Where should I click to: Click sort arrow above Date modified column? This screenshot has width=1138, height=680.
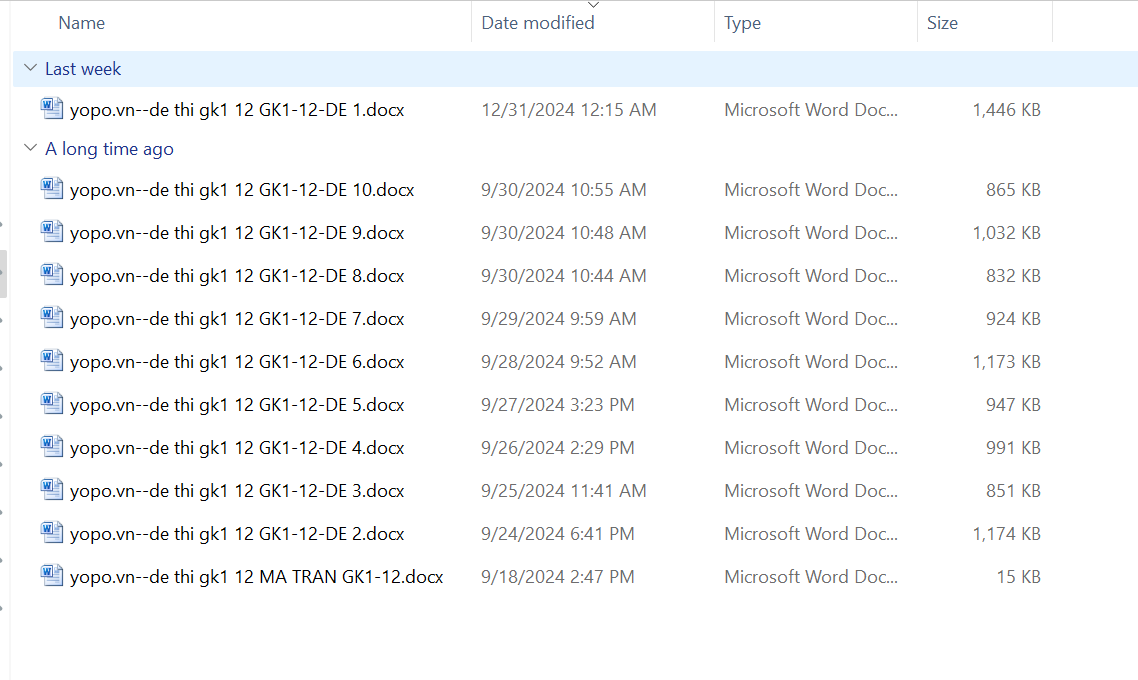pyautogui.click(x=593, y=6)
